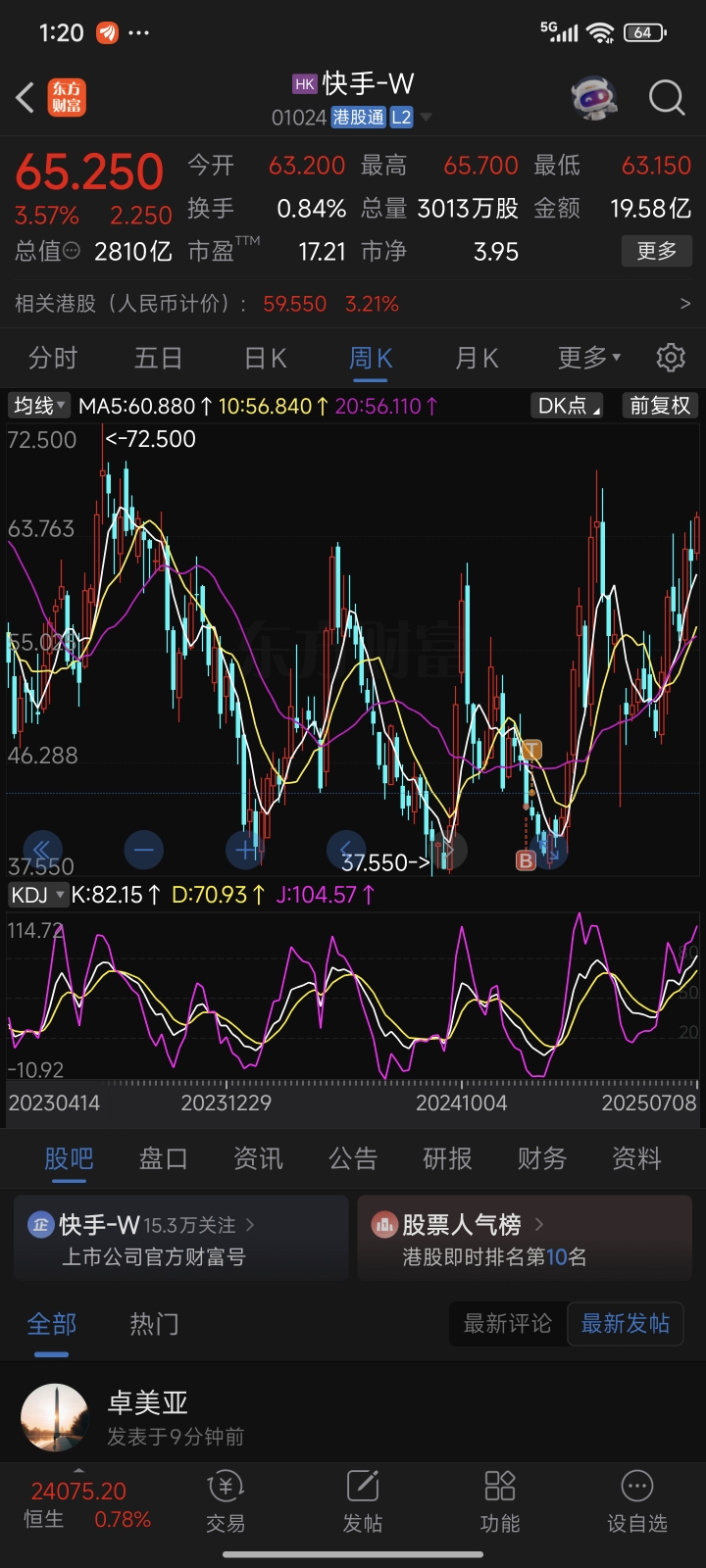Open the 公告 tab
The height and width of the screenshot is (1568, 706).
pos(353,1158)
